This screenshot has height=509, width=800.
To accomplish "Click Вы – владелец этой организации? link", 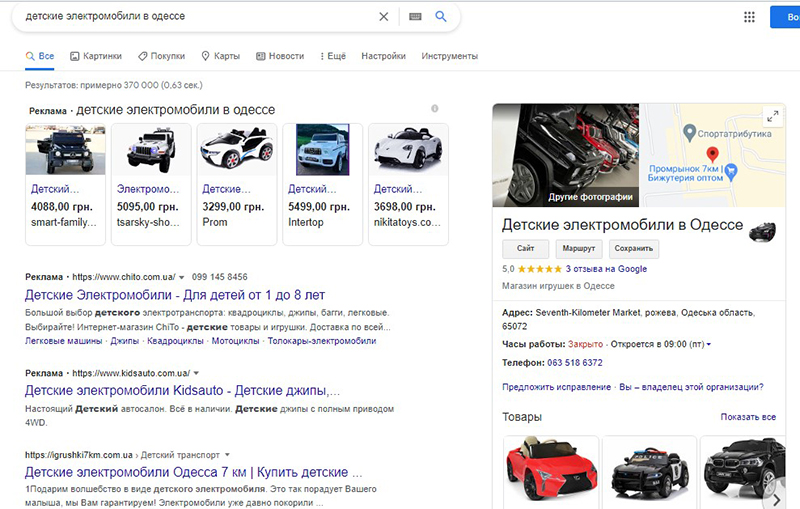I will [x=691, y=387].
